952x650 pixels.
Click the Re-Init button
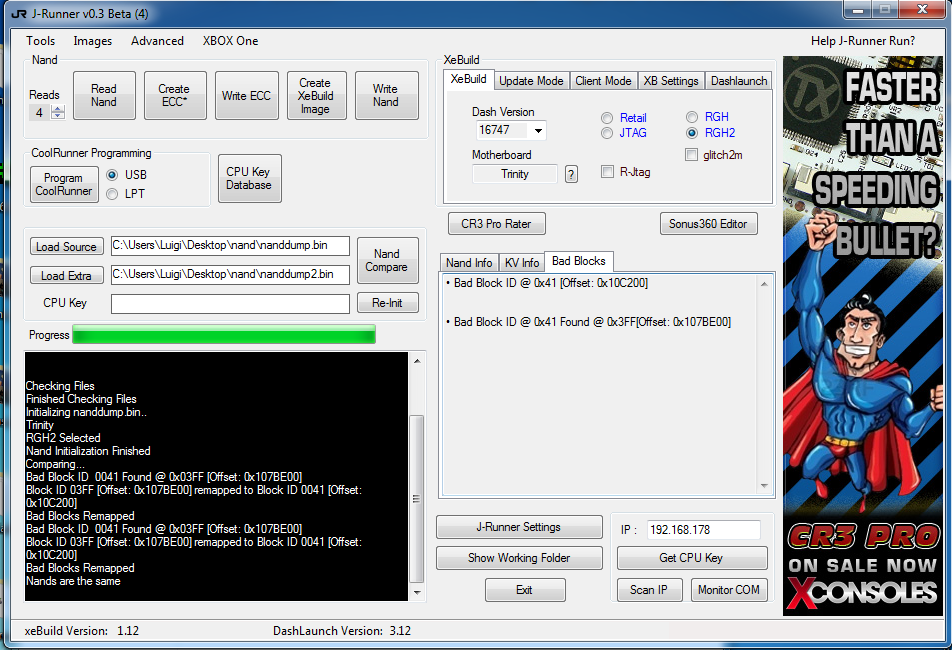pos(387,303)
